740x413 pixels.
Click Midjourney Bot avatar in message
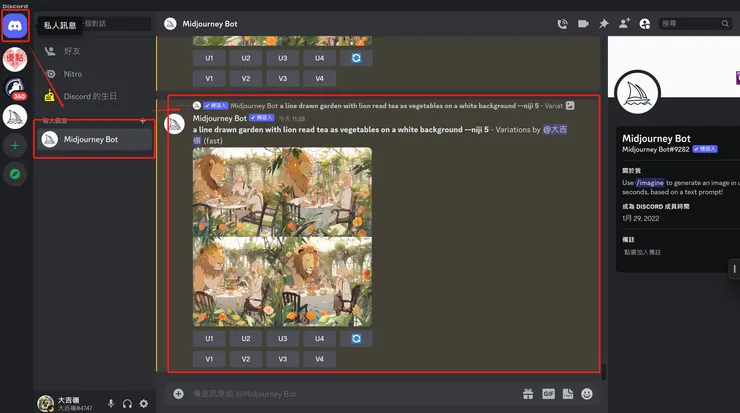(174, 124)
